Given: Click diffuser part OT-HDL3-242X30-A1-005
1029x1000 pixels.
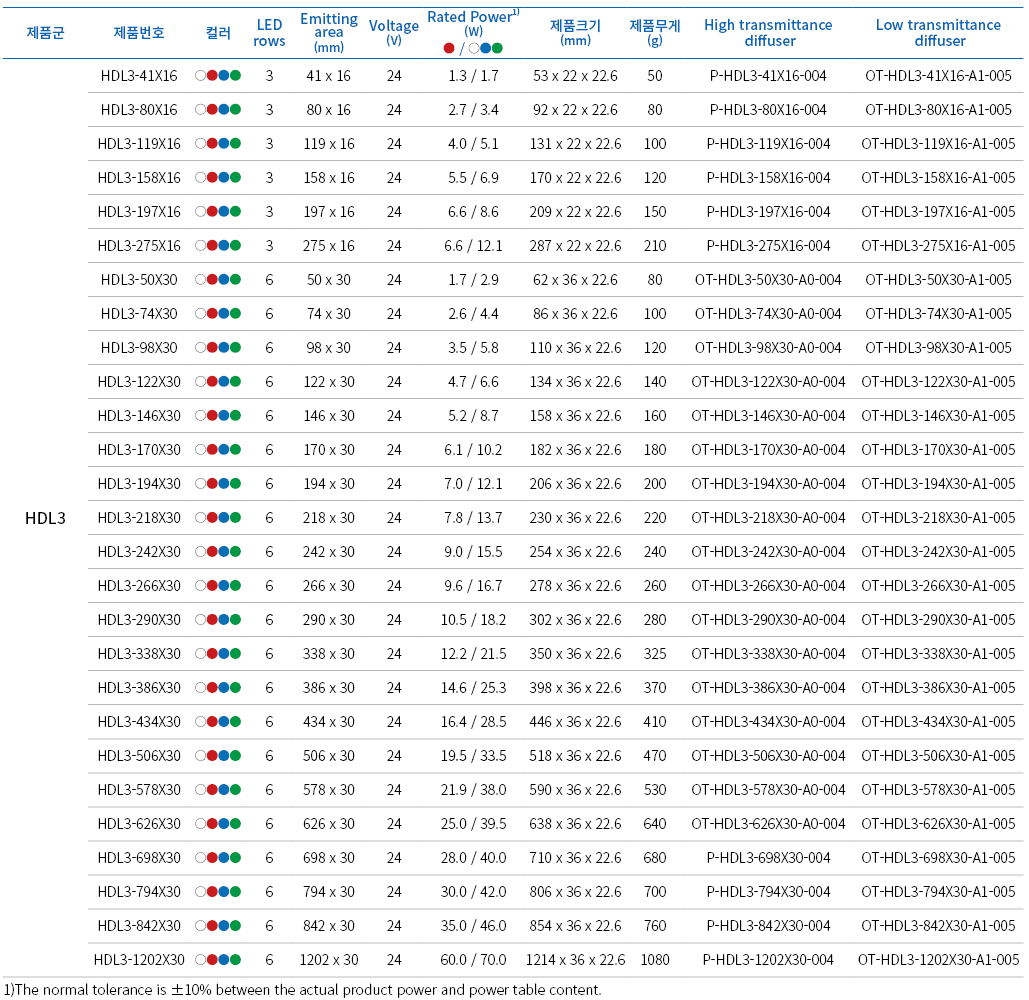Looking at the screenshot, I should point(938,552).
